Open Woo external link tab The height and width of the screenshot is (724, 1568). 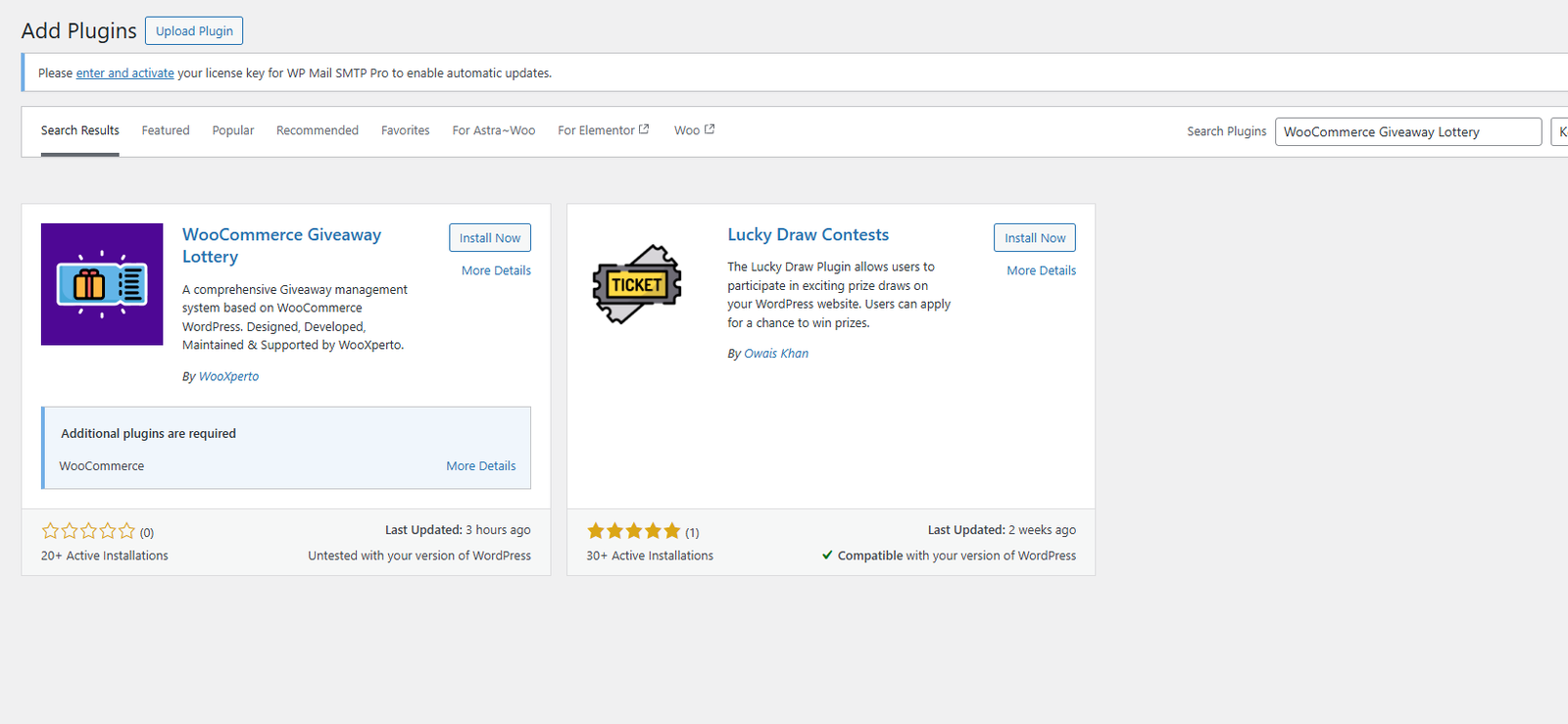[x=694, y=130]
